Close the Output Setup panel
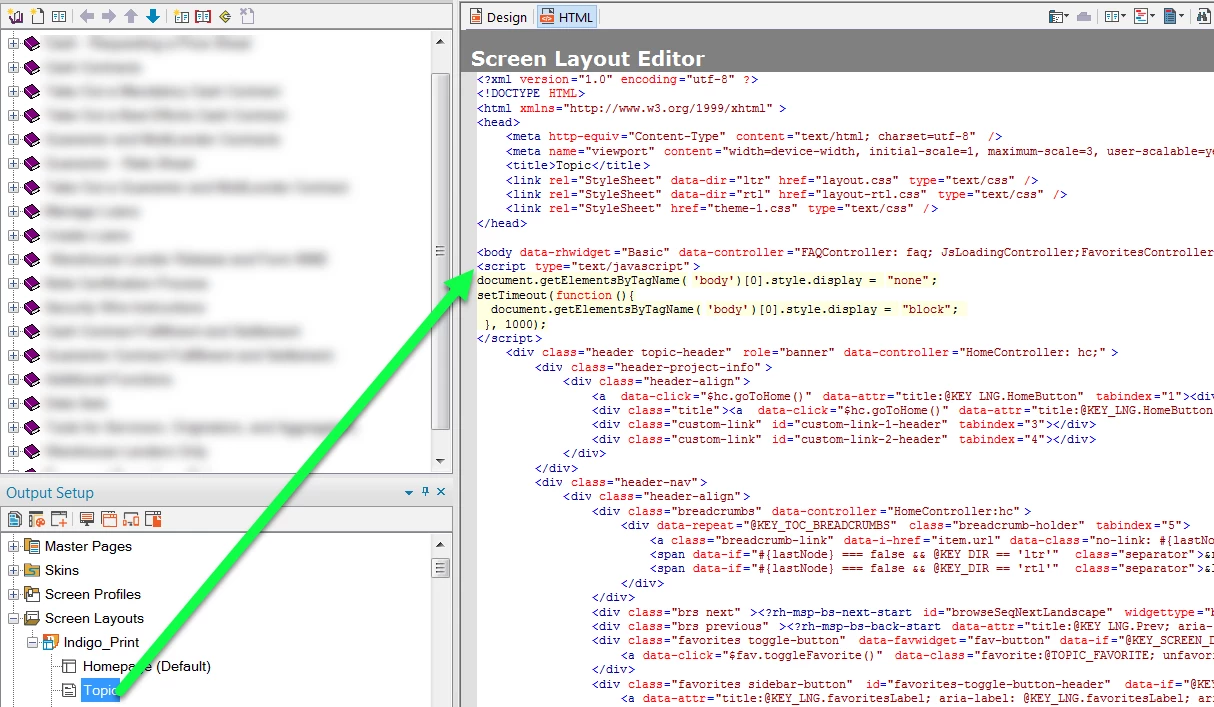The width and height of the screenshot is (1214, 707). (441, 492)
